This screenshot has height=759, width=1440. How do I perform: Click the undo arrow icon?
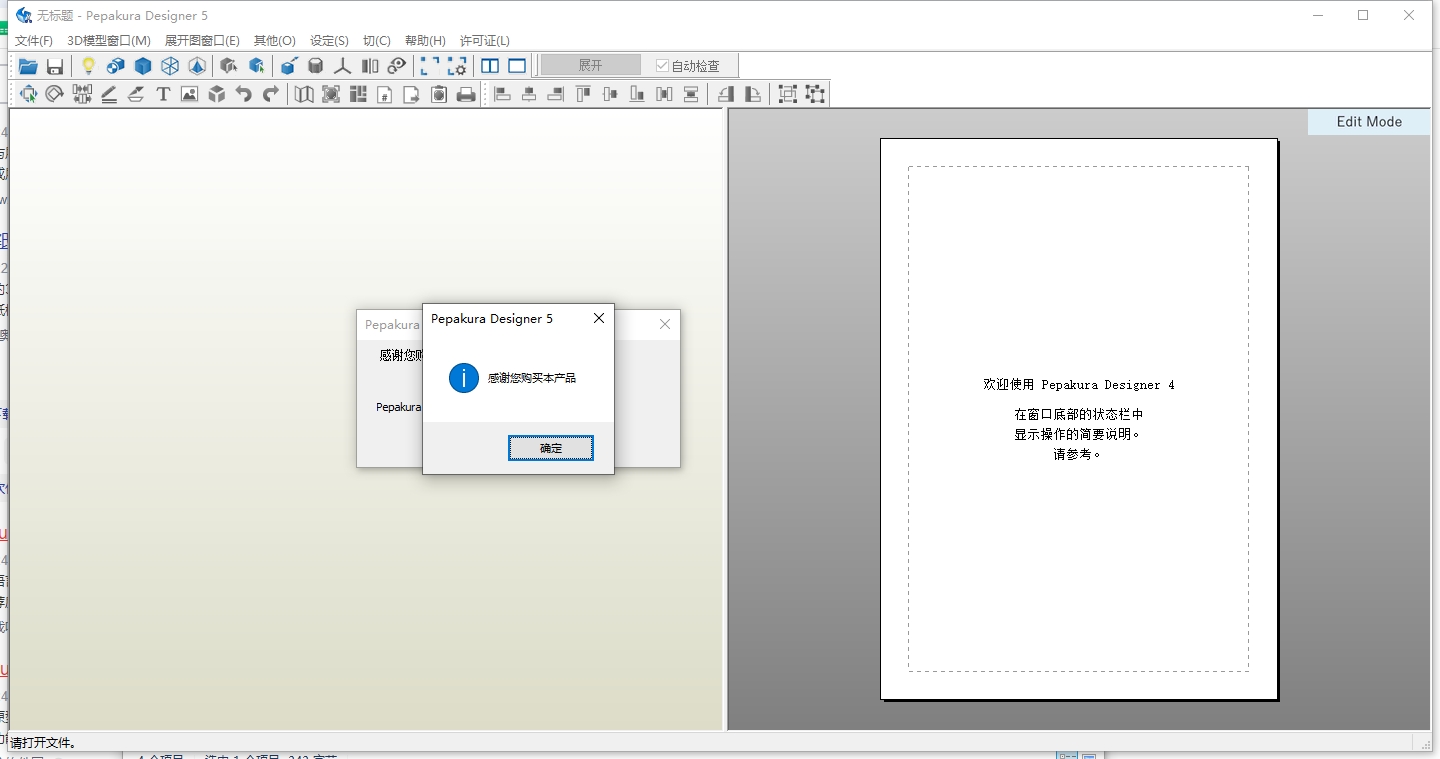[243, 94]
